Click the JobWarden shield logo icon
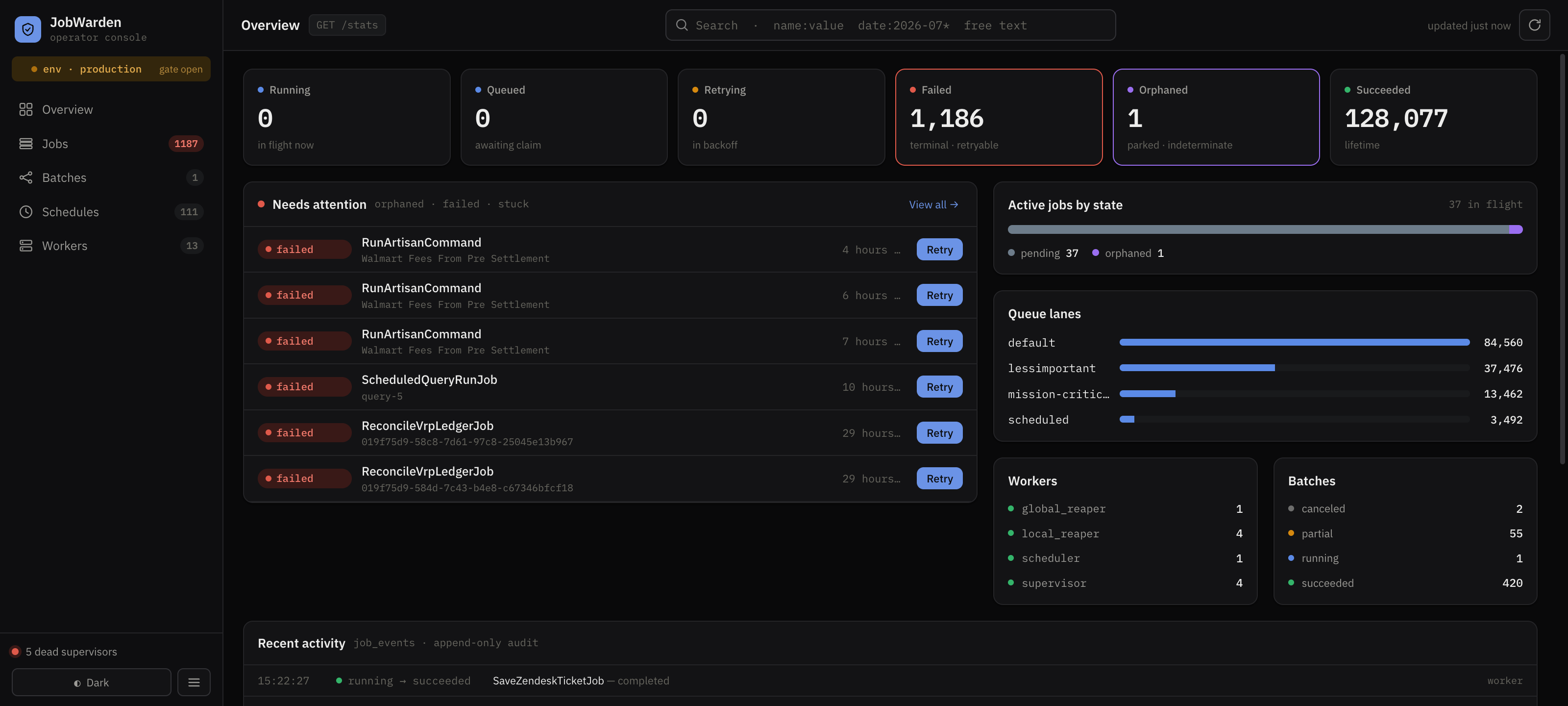Viewport: 1568px width, 706px height. pyautogui.click(x=27, y=28)
